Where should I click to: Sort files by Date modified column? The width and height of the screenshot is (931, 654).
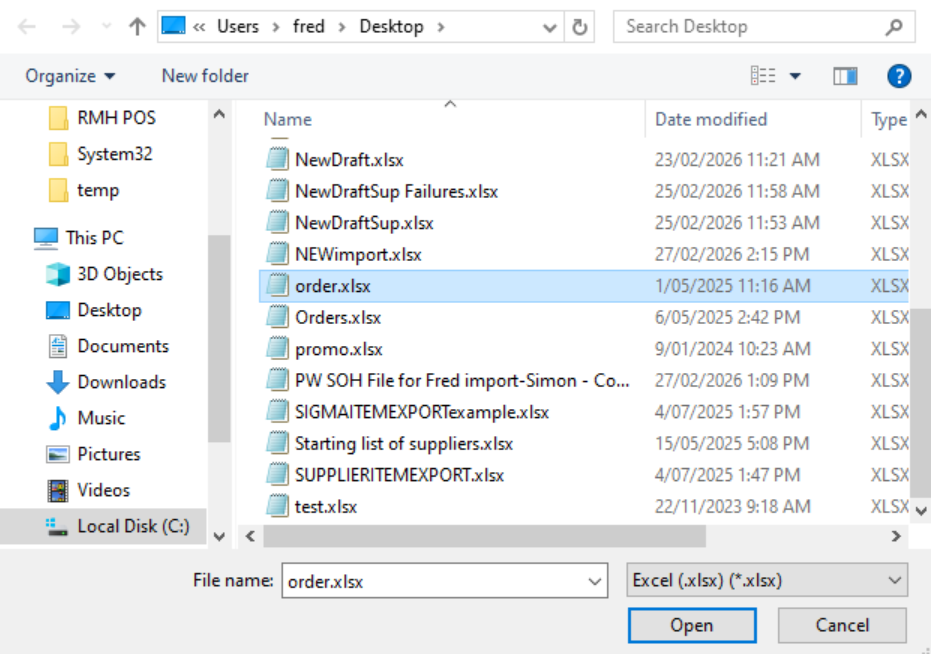(x=711, y=119)
